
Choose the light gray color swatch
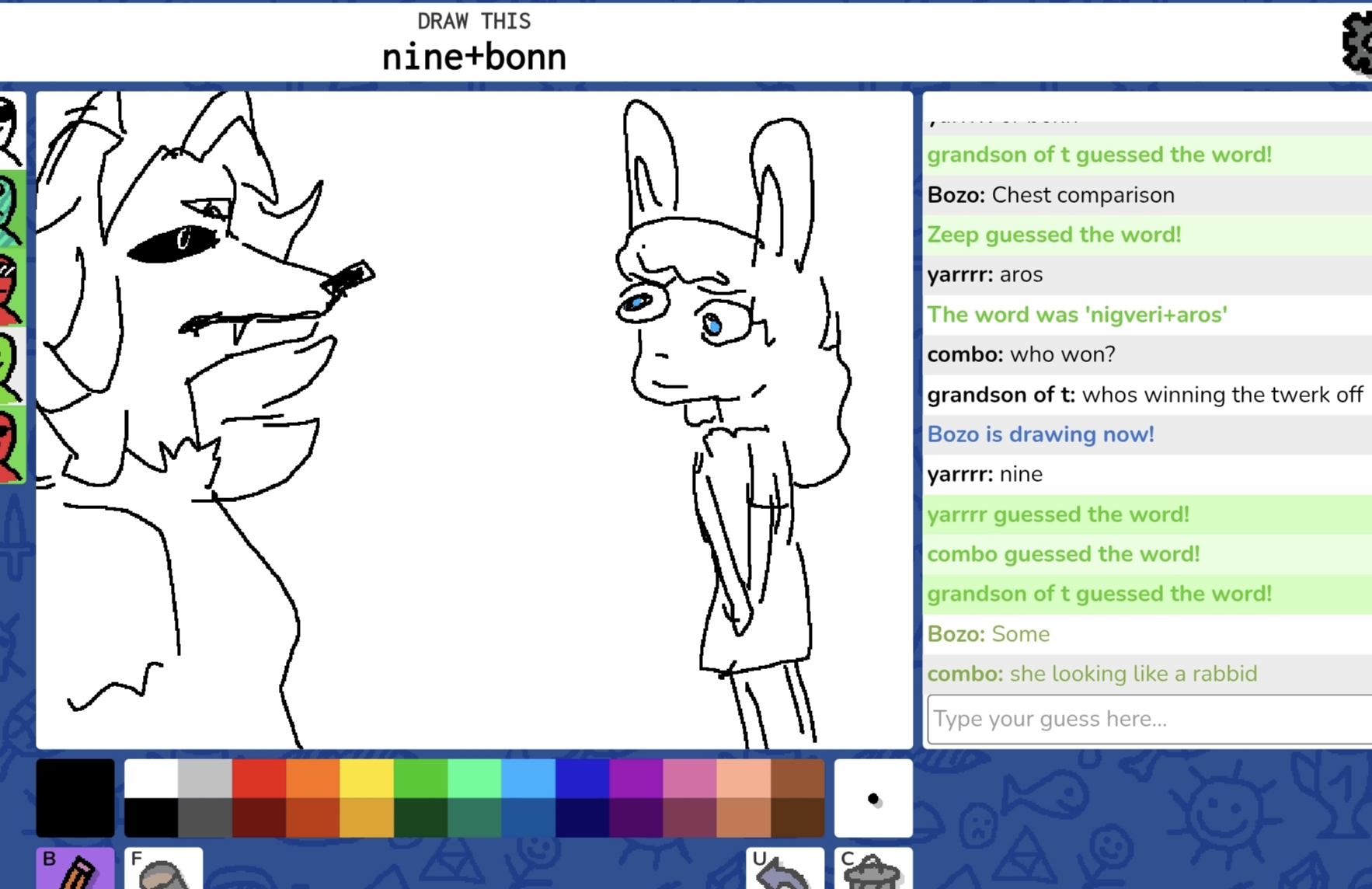(x=205, y=779)
